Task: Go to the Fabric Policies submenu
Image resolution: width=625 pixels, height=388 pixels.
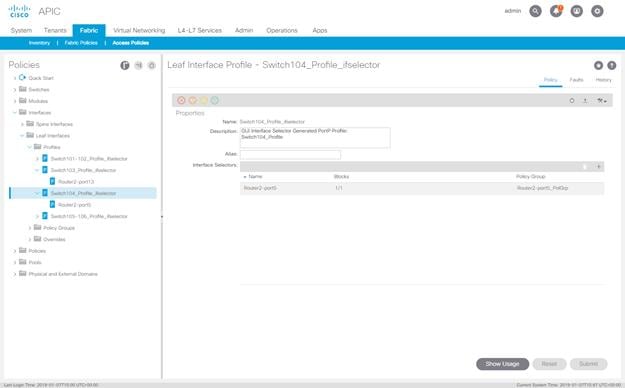Action: coord(81,43)
